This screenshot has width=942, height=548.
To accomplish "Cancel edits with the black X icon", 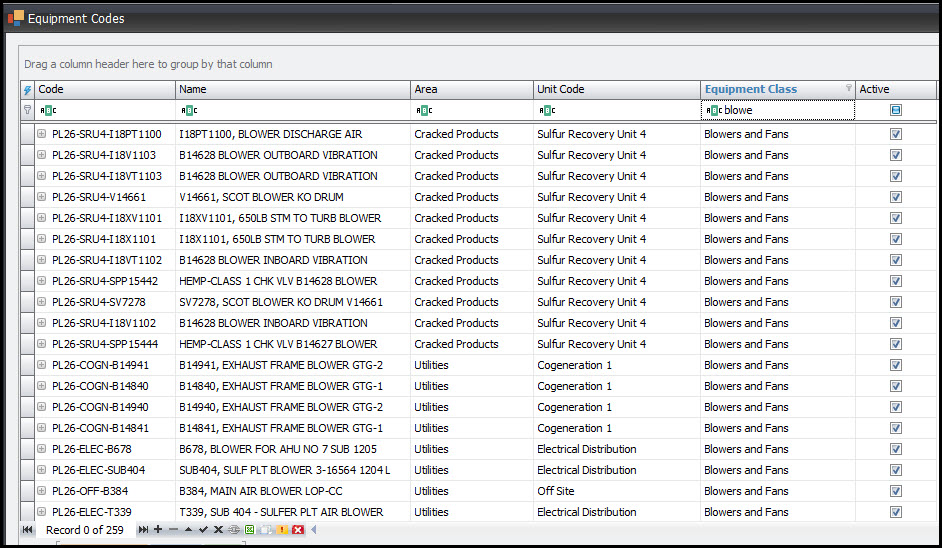I will [218, 529].
